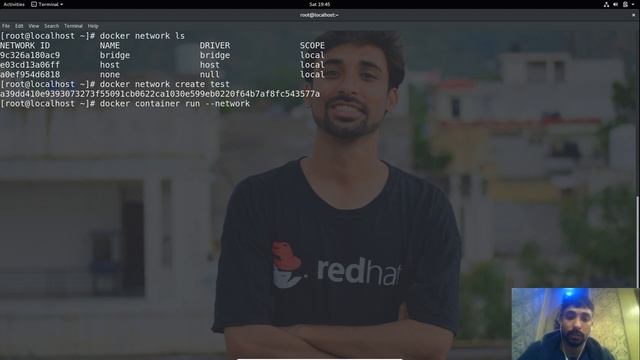
Task: Open the Terminal menu in the menu bar
Action: coord(73,26)
